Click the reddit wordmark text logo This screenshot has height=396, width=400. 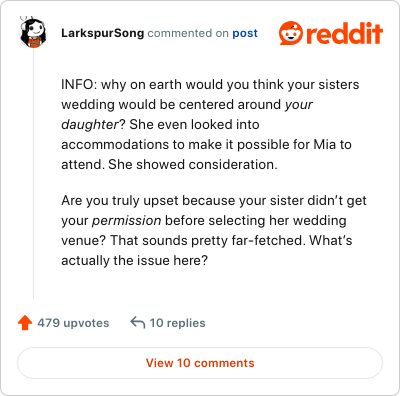pyautogui.click(x=345, y=34)
